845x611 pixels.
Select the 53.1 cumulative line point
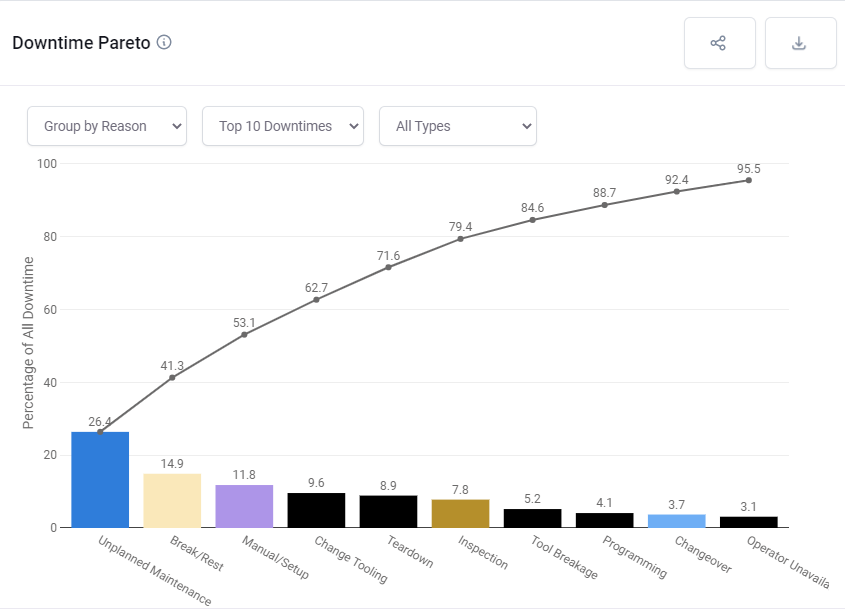244,334
